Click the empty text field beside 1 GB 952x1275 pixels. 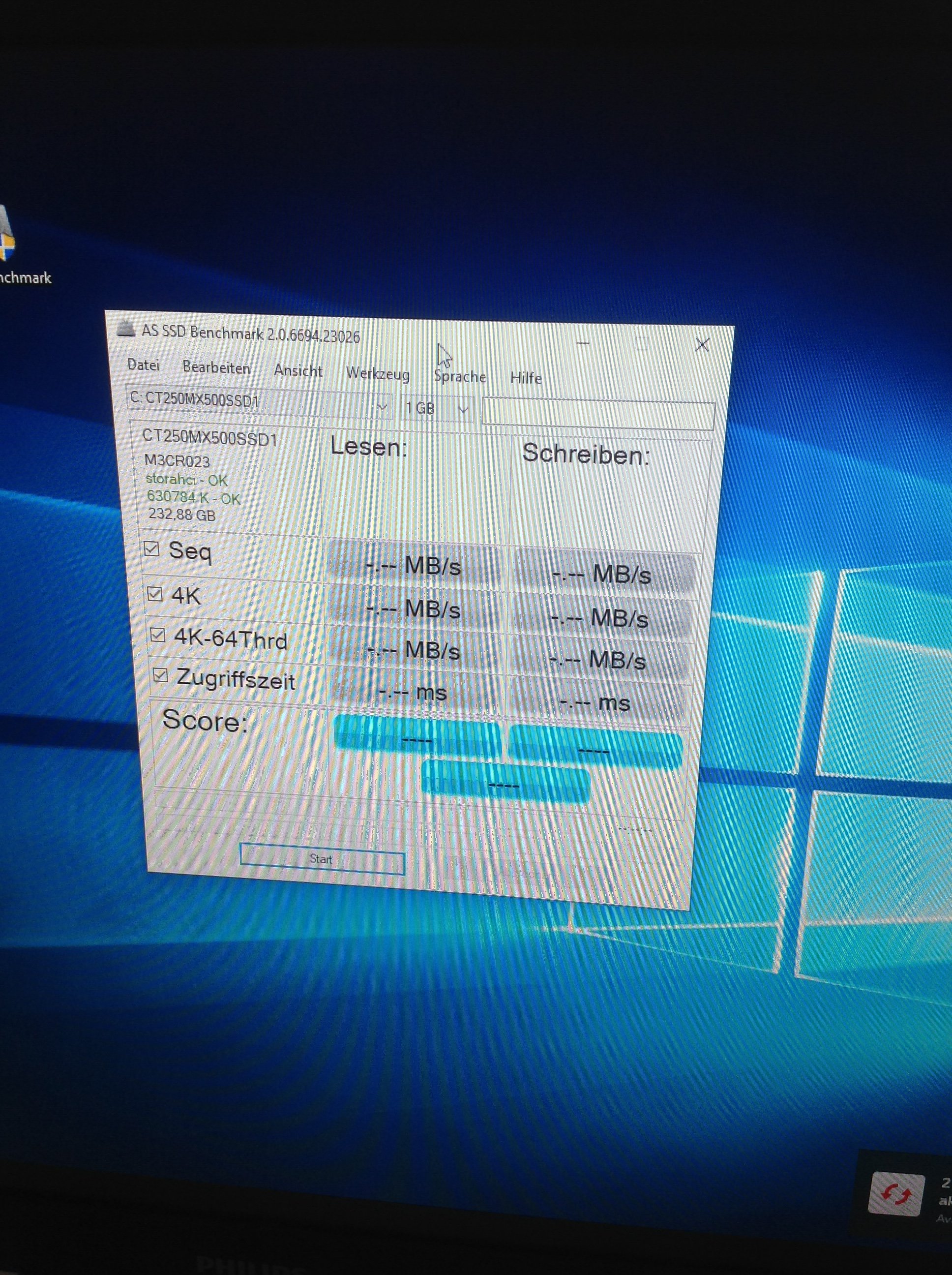[597, 415]
